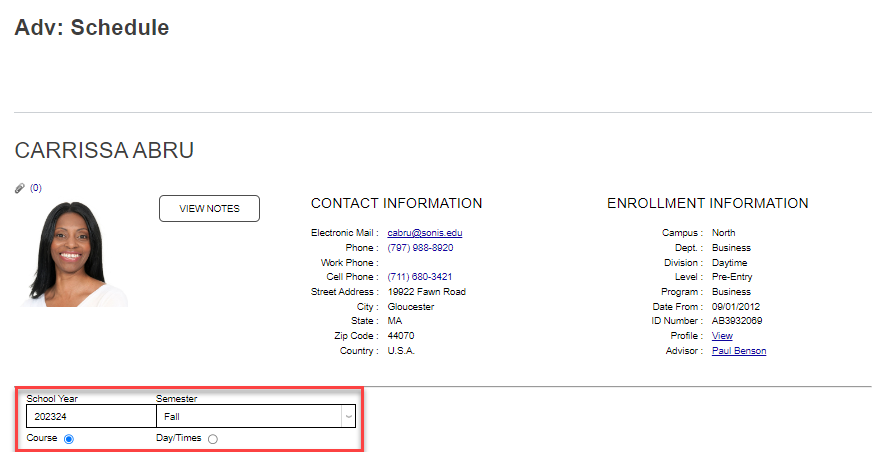Click the Campus value North
Image resolution: width=880 pixels, height=452 pixels.
coord(723,233)
